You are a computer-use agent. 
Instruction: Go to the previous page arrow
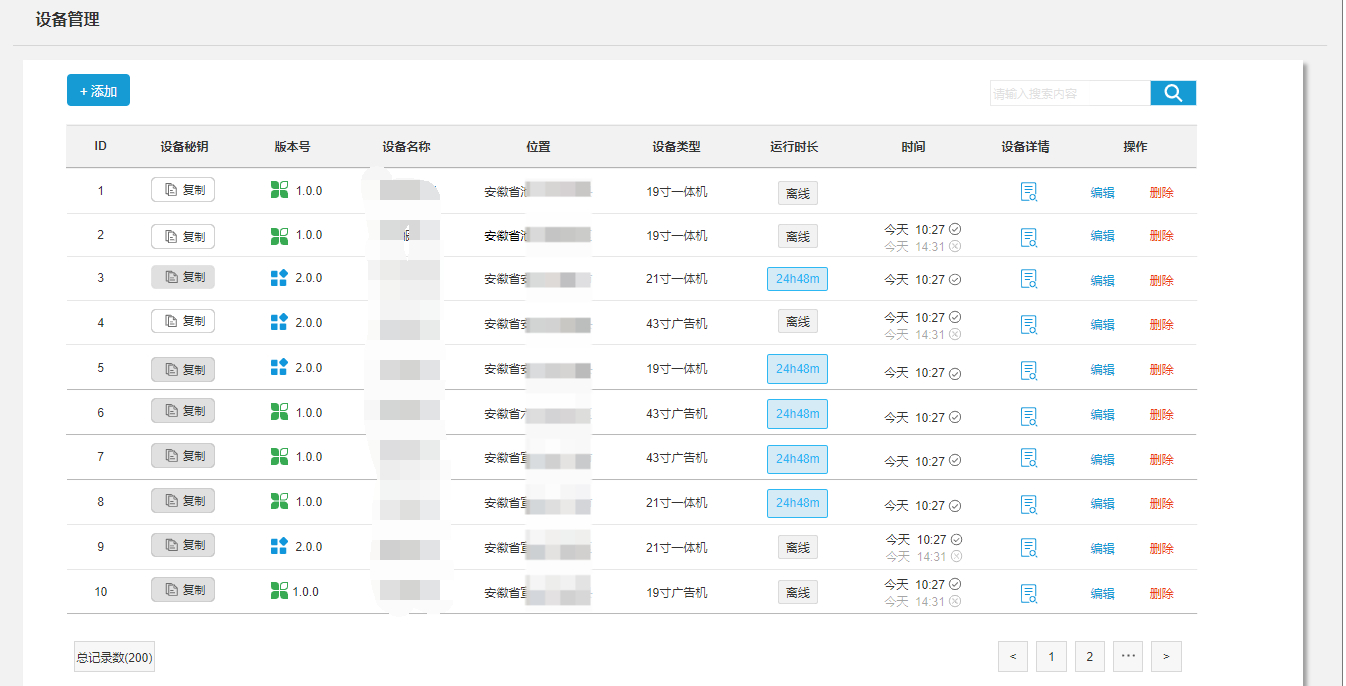(1013, 656)
